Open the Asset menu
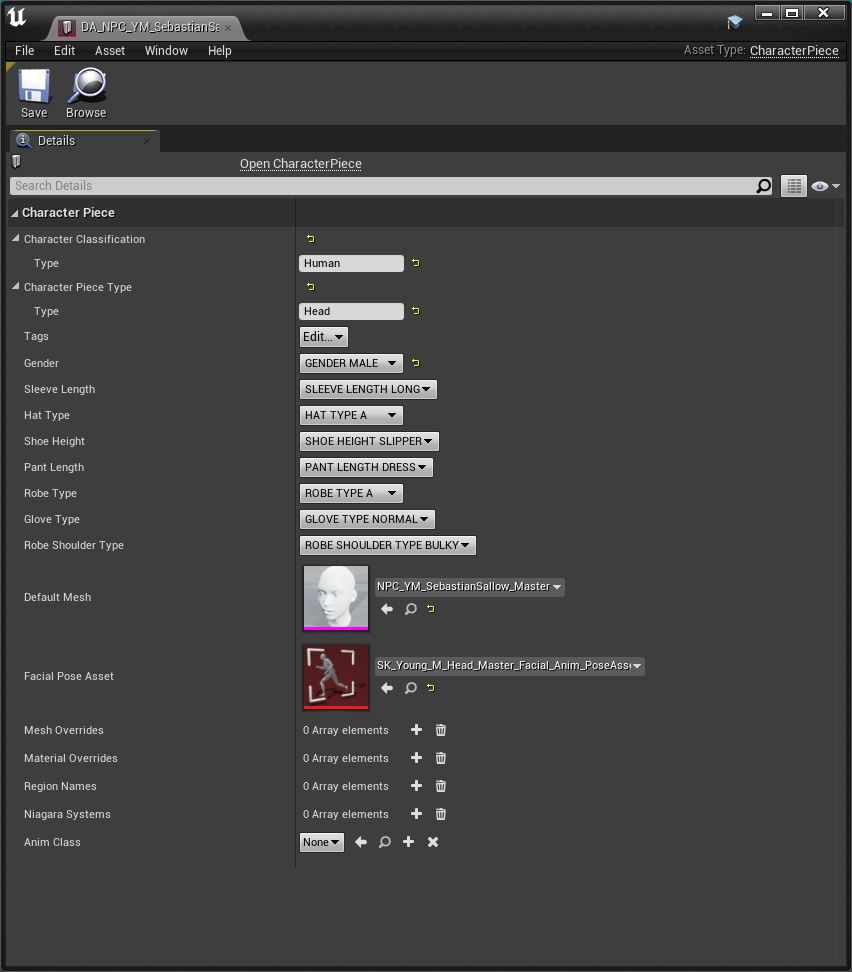Image resolution: width=852 pixels, height=972 pixels. [x=110, y=51]
